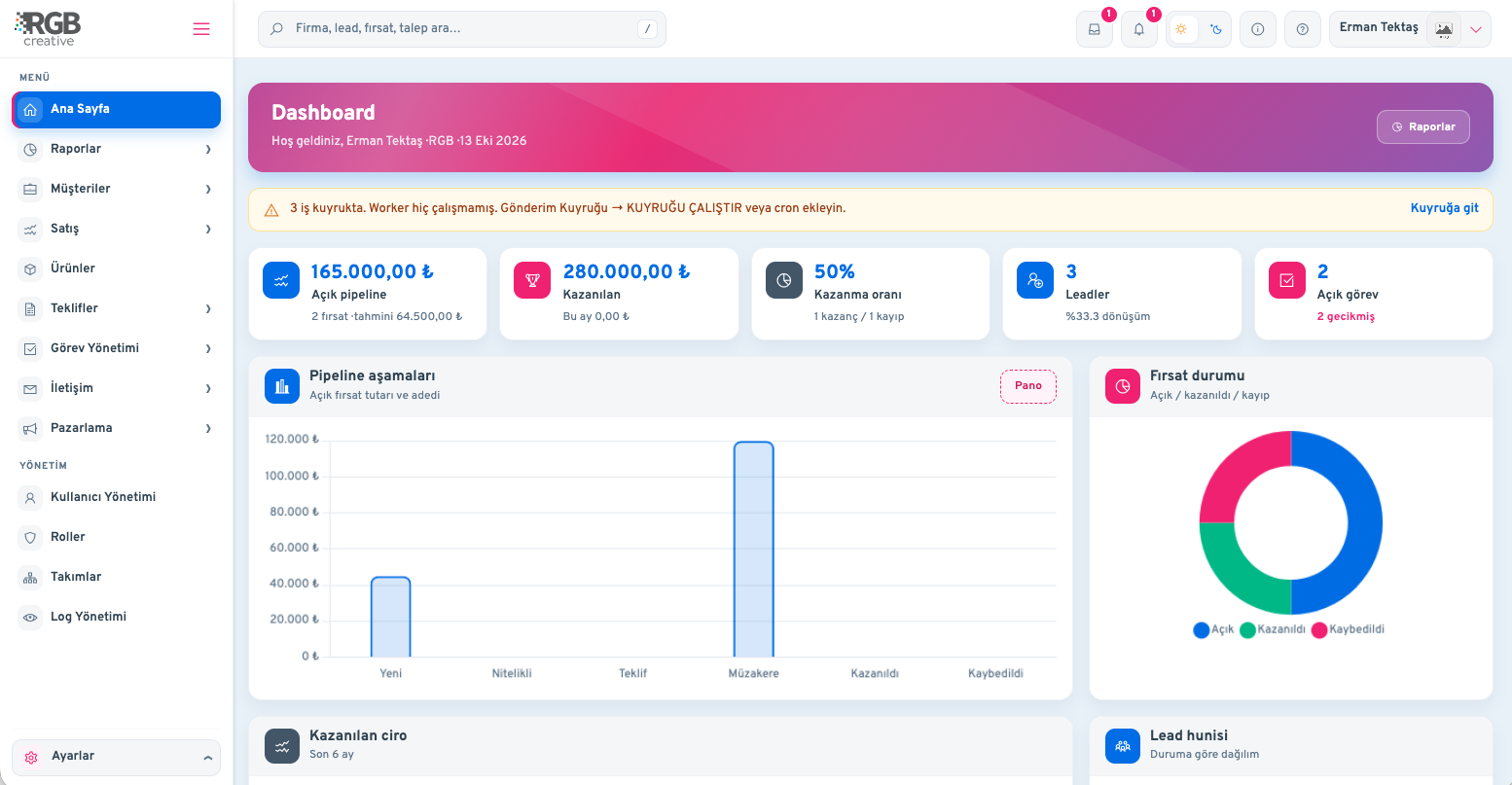The image size is (1512, 785).
Task: Expand the Teklifler sidebar menu
Action: pos(117,308)
